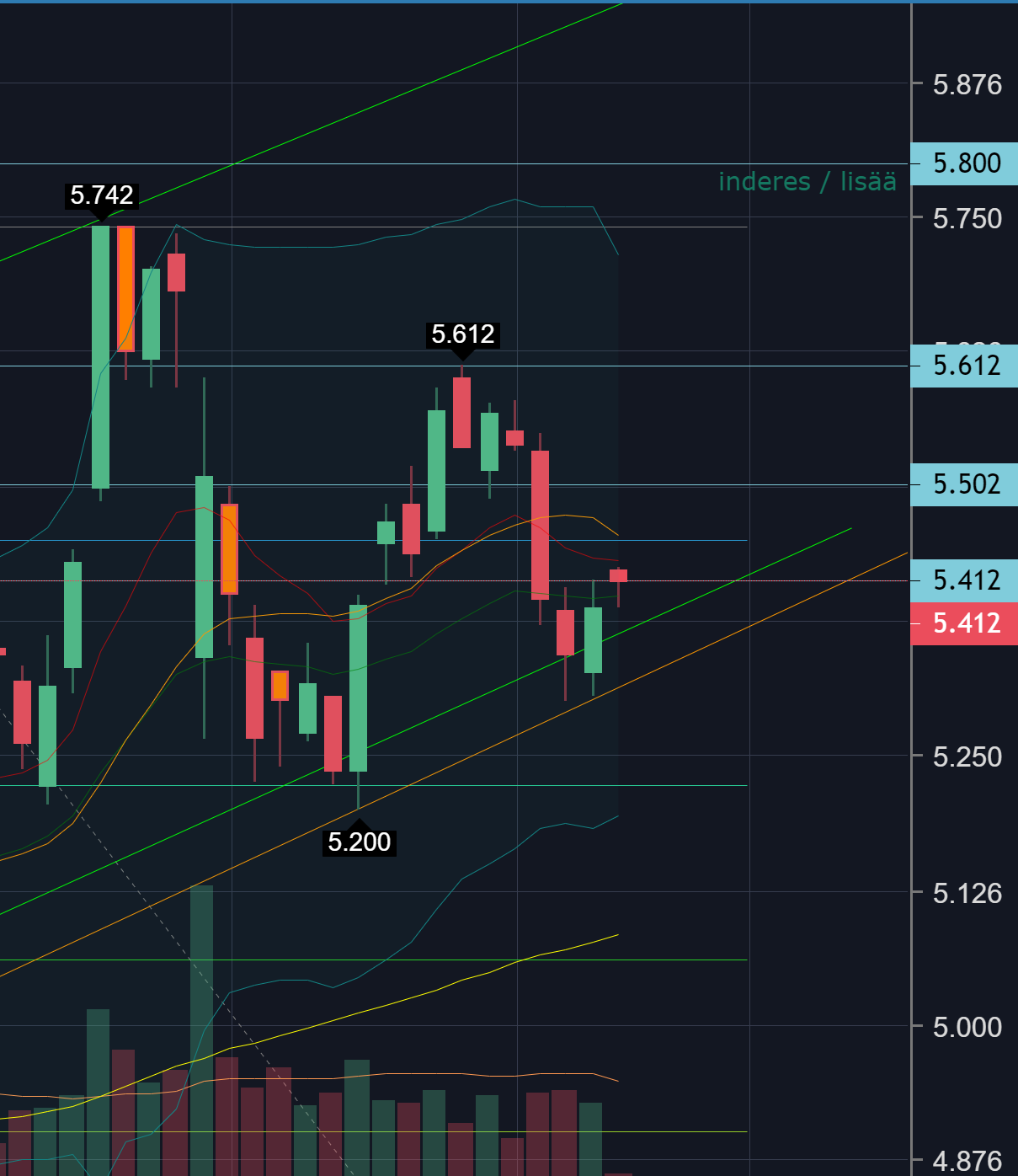
Task: Click the latest small red candle at 5.412
Action: pos(618,575)
